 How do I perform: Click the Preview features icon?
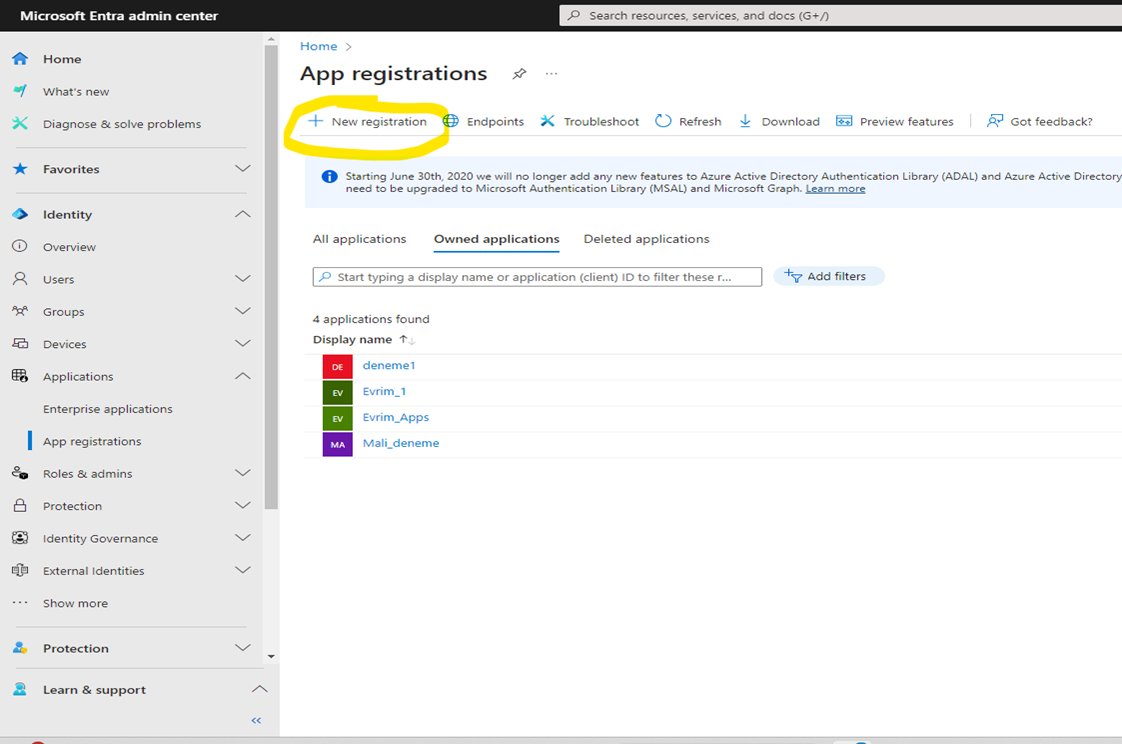(844, 121)
